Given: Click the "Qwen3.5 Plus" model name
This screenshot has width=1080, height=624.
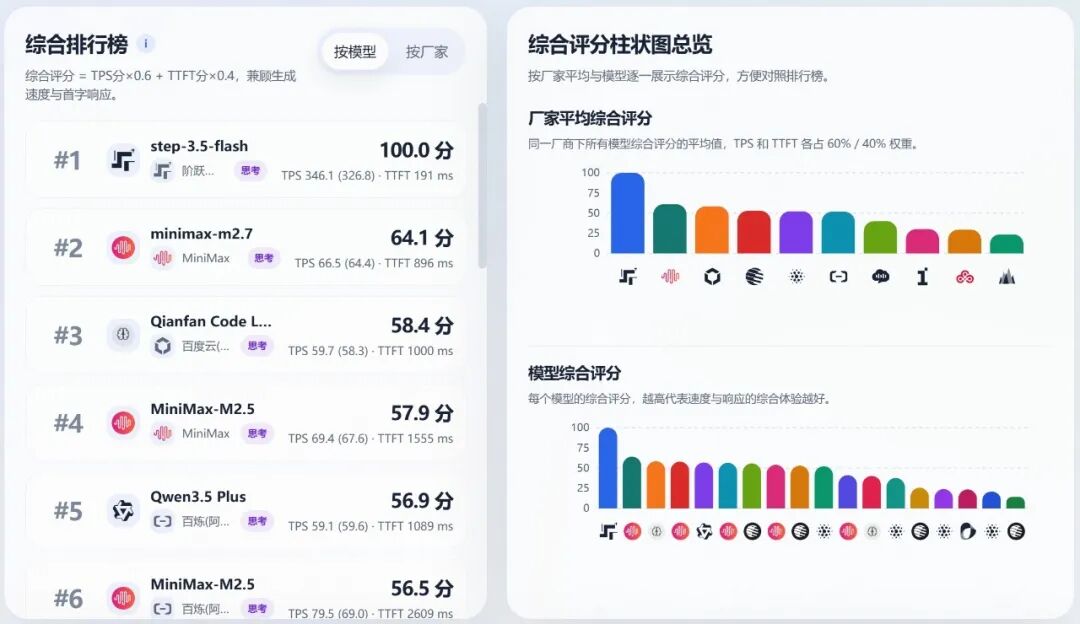Looking at the screenshot, I should point(198,497).
